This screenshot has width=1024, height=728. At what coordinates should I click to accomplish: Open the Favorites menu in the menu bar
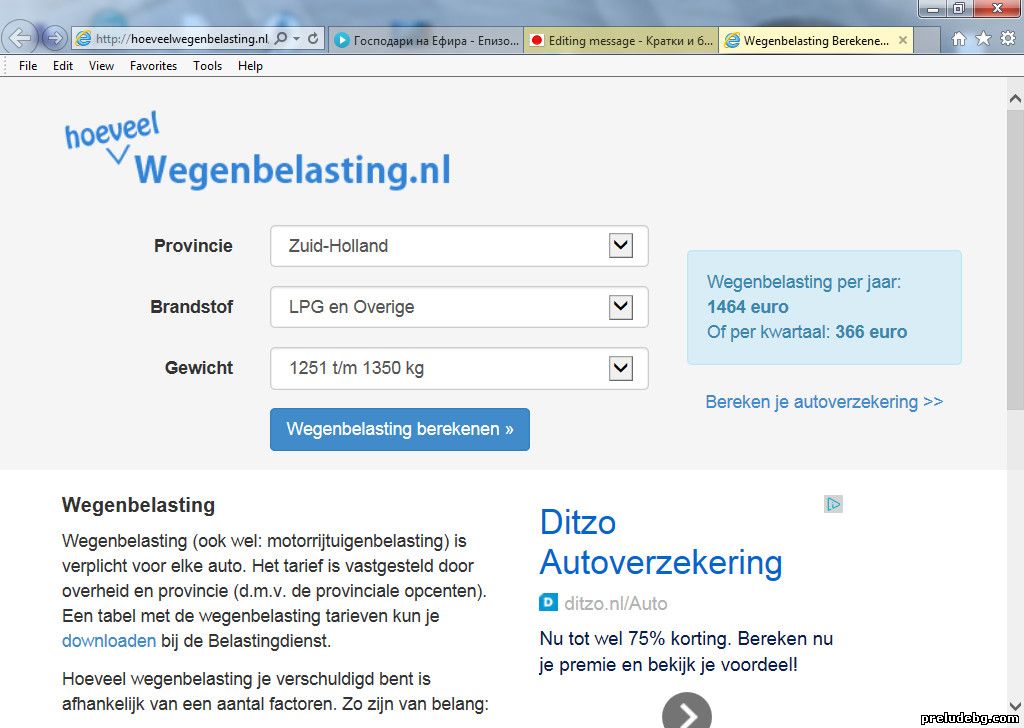pyautogui.click(x=153, y=66)
